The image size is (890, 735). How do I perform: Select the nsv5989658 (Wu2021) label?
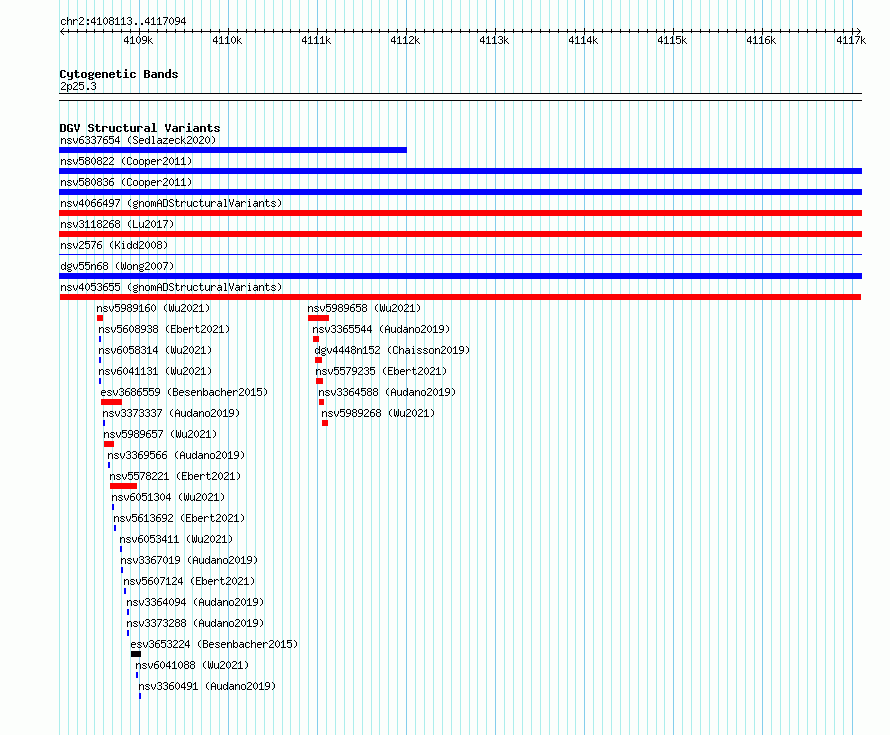pyautogui.click(x=364, y=308)
